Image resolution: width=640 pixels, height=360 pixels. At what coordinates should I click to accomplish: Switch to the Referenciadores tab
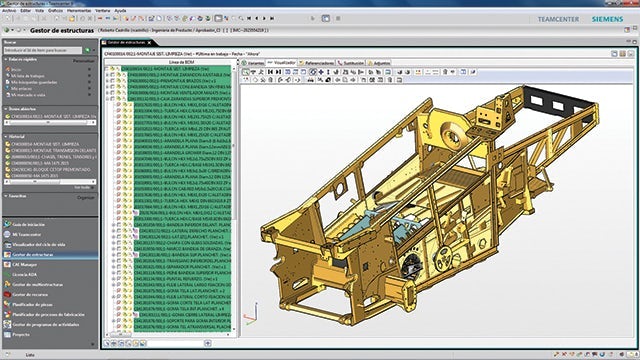point(316,63)
